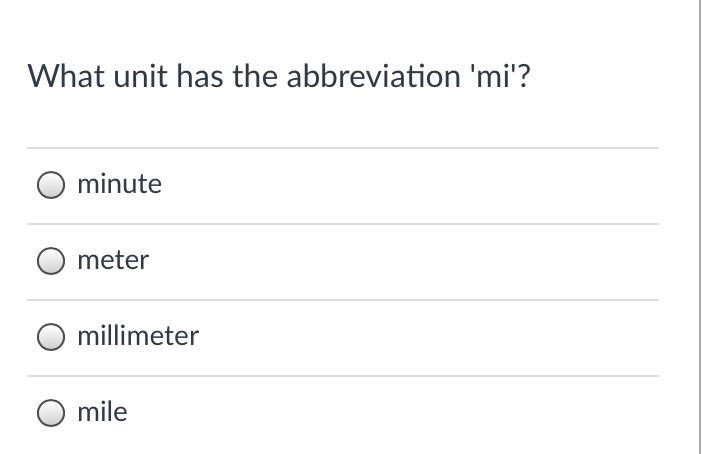The image size is (702, 454).
Task: Click the 'meter' answer label text
Action: point(113,260)
